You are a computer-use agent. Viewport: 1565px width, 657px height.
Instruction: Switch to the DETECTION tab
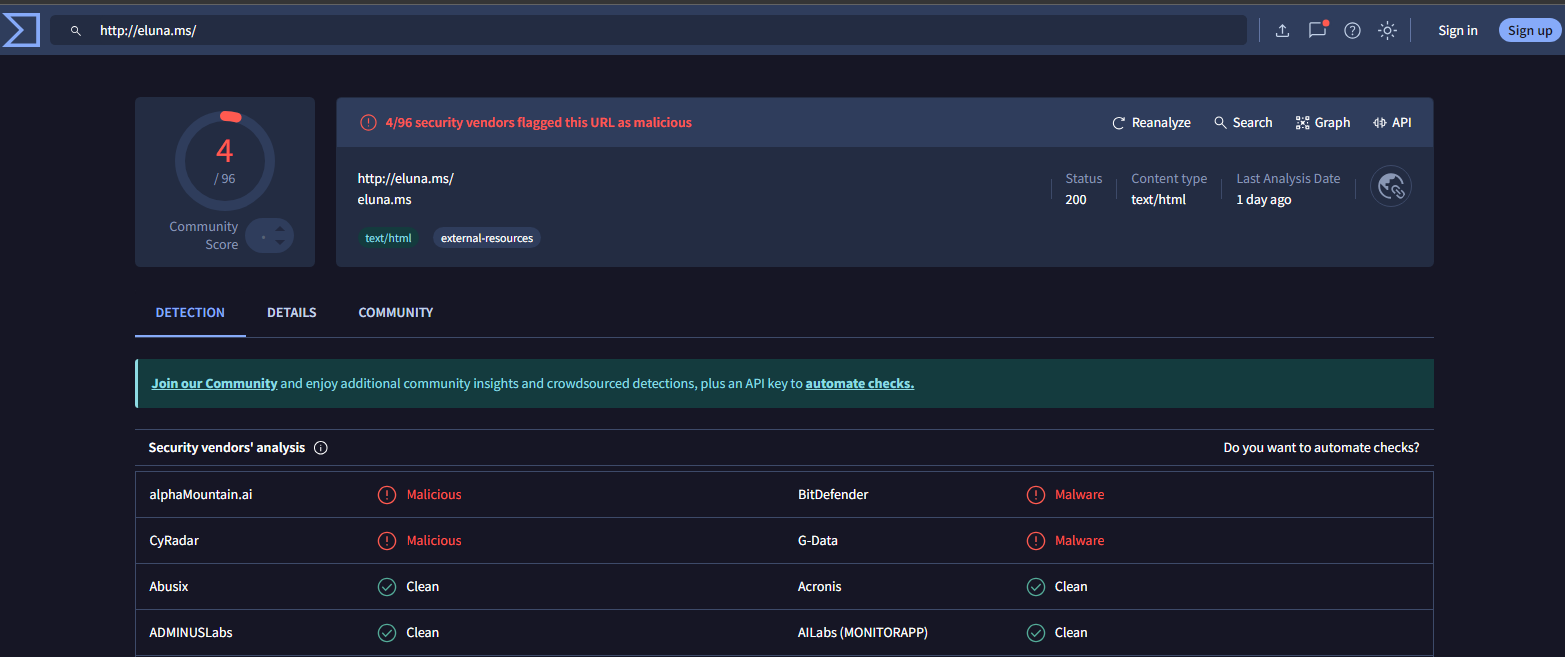click(190, 313)
